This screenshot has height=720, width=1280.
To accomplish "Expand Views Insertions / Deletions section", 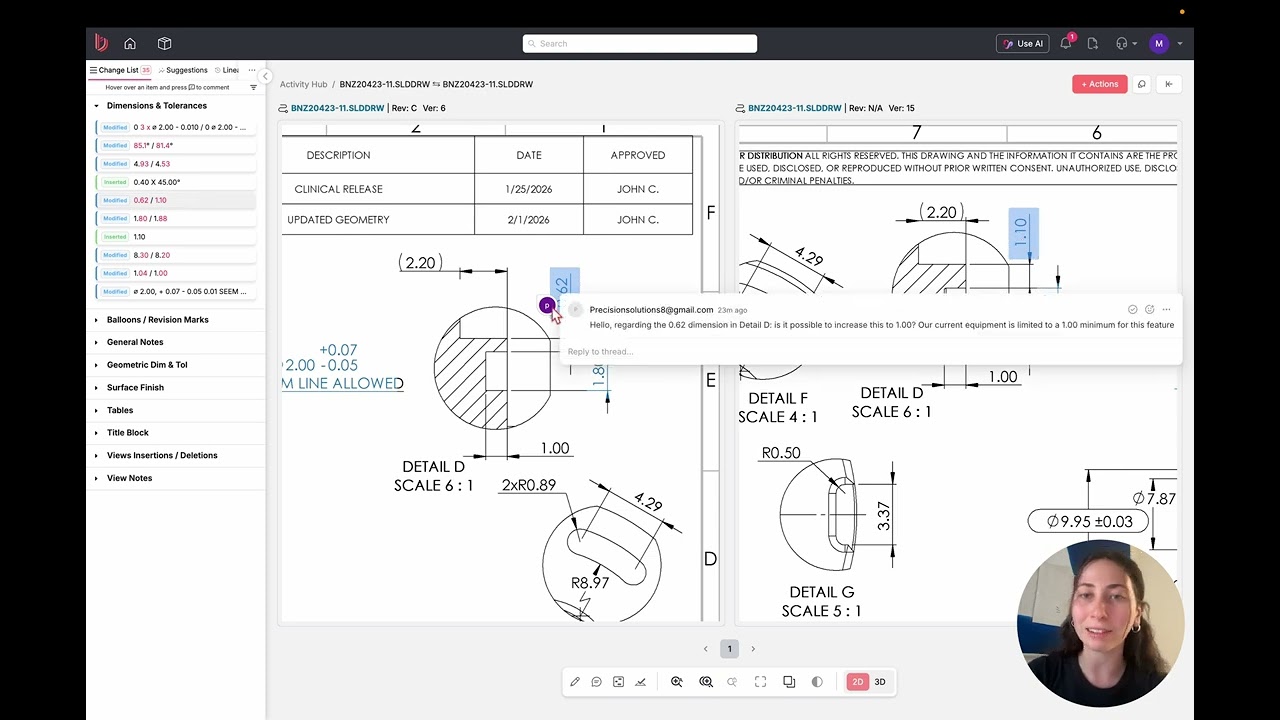I will (97, 456).
